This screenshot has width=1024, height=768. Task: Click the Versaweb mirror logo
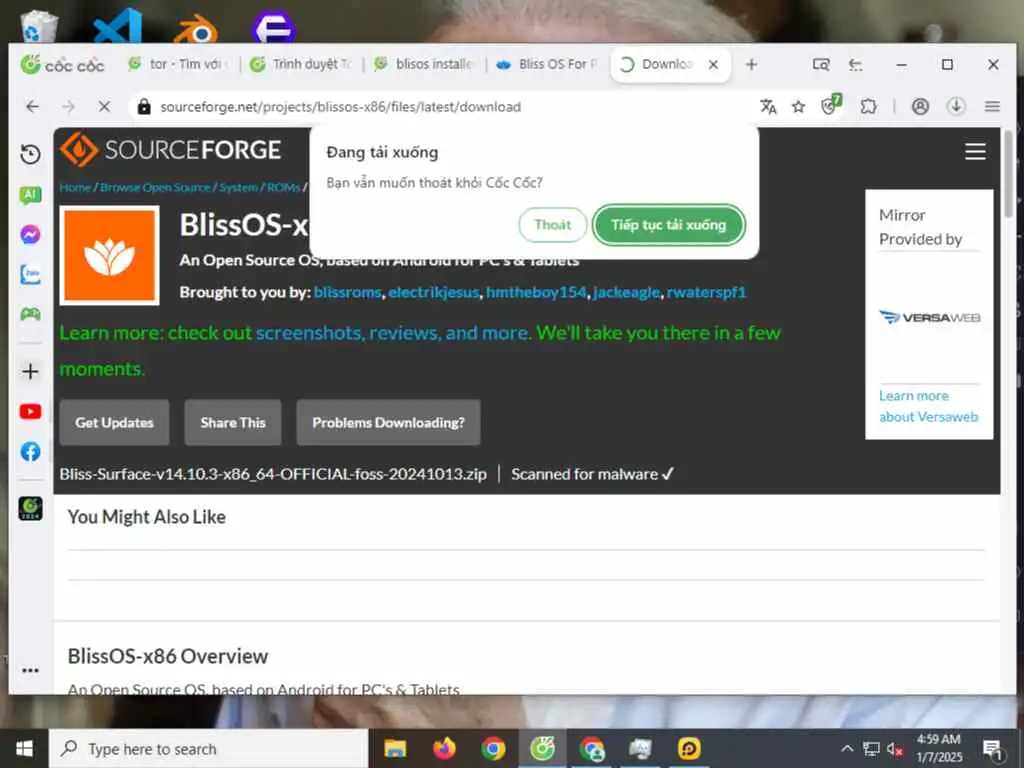coord(929,317)
